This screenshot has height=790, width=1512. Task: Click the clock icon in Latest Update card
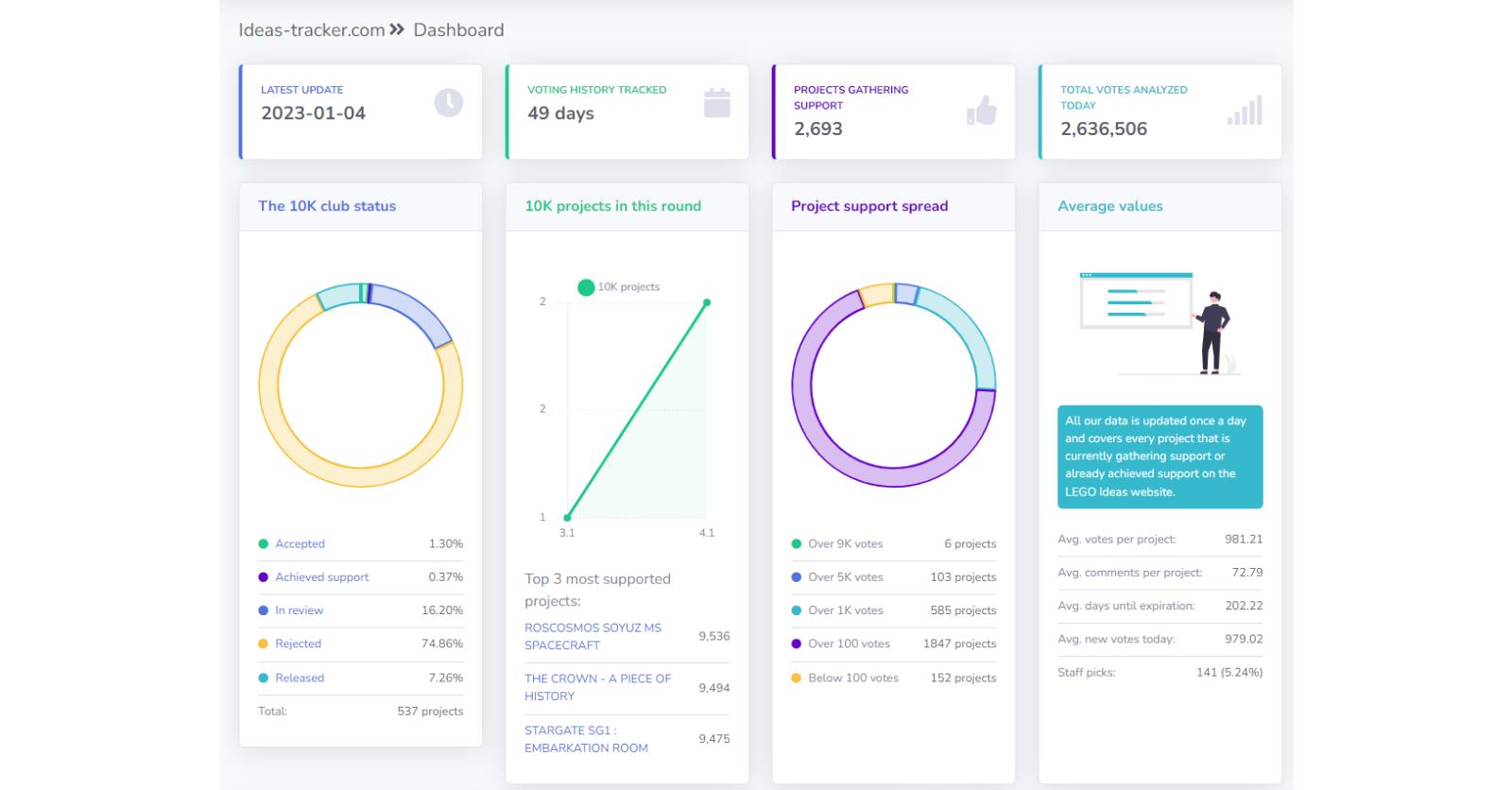click(x=448, y=102)
